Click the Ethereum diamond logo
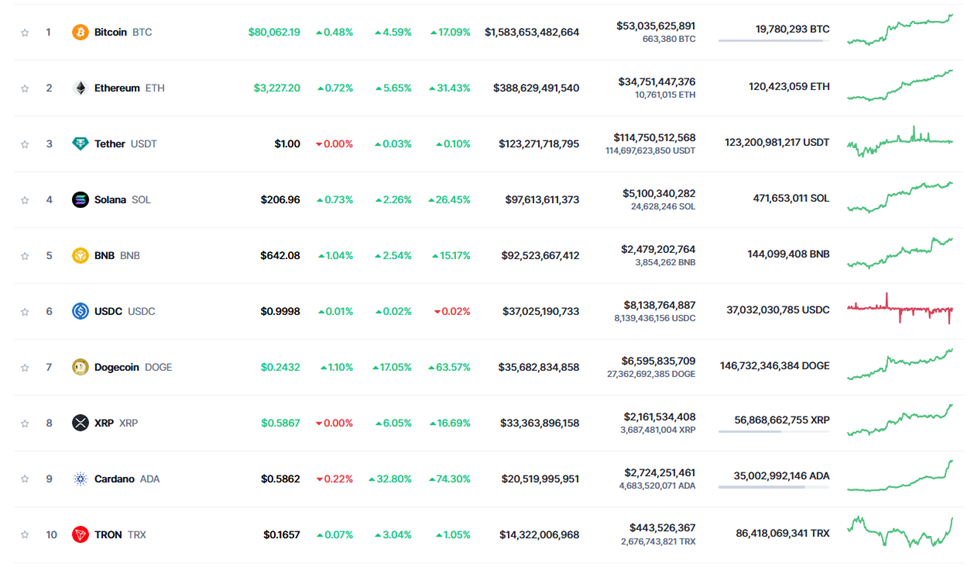This screenshot has height=567, width=974. [x=80, y=88]
